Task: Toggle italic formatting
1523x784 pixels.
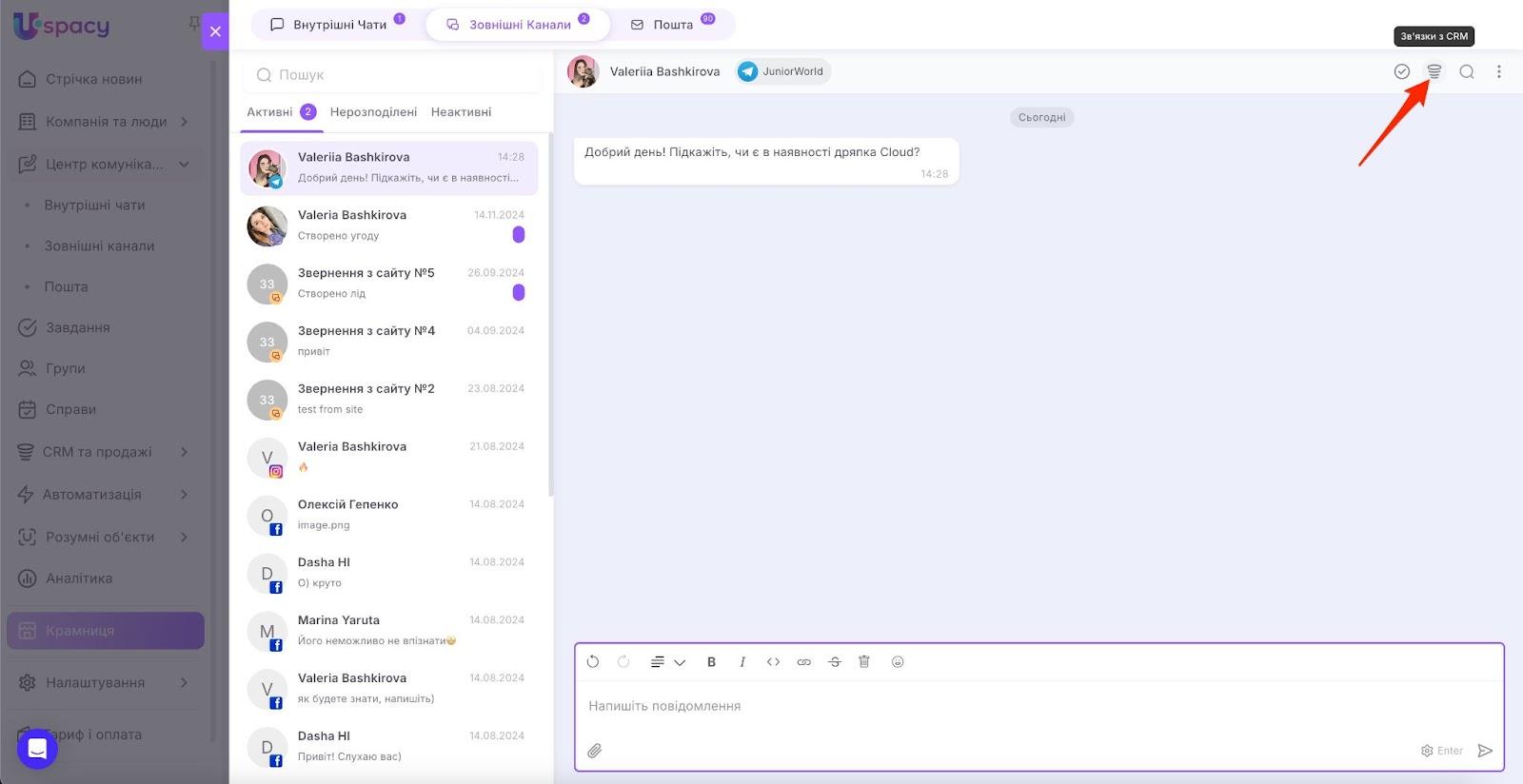Action: tap(742, 662)
